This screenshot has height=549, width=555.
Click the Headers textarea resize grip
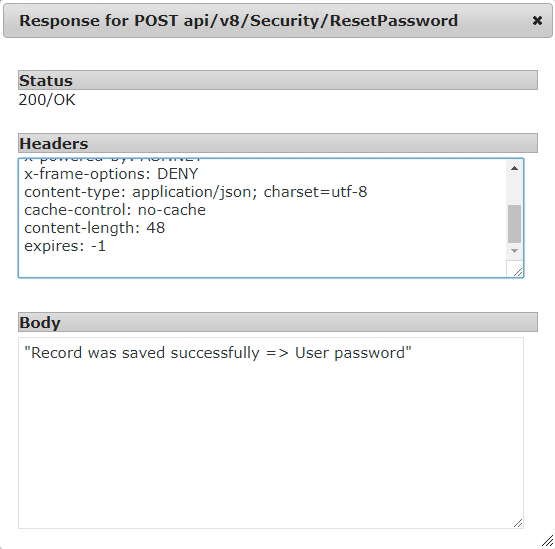(517, 271)
